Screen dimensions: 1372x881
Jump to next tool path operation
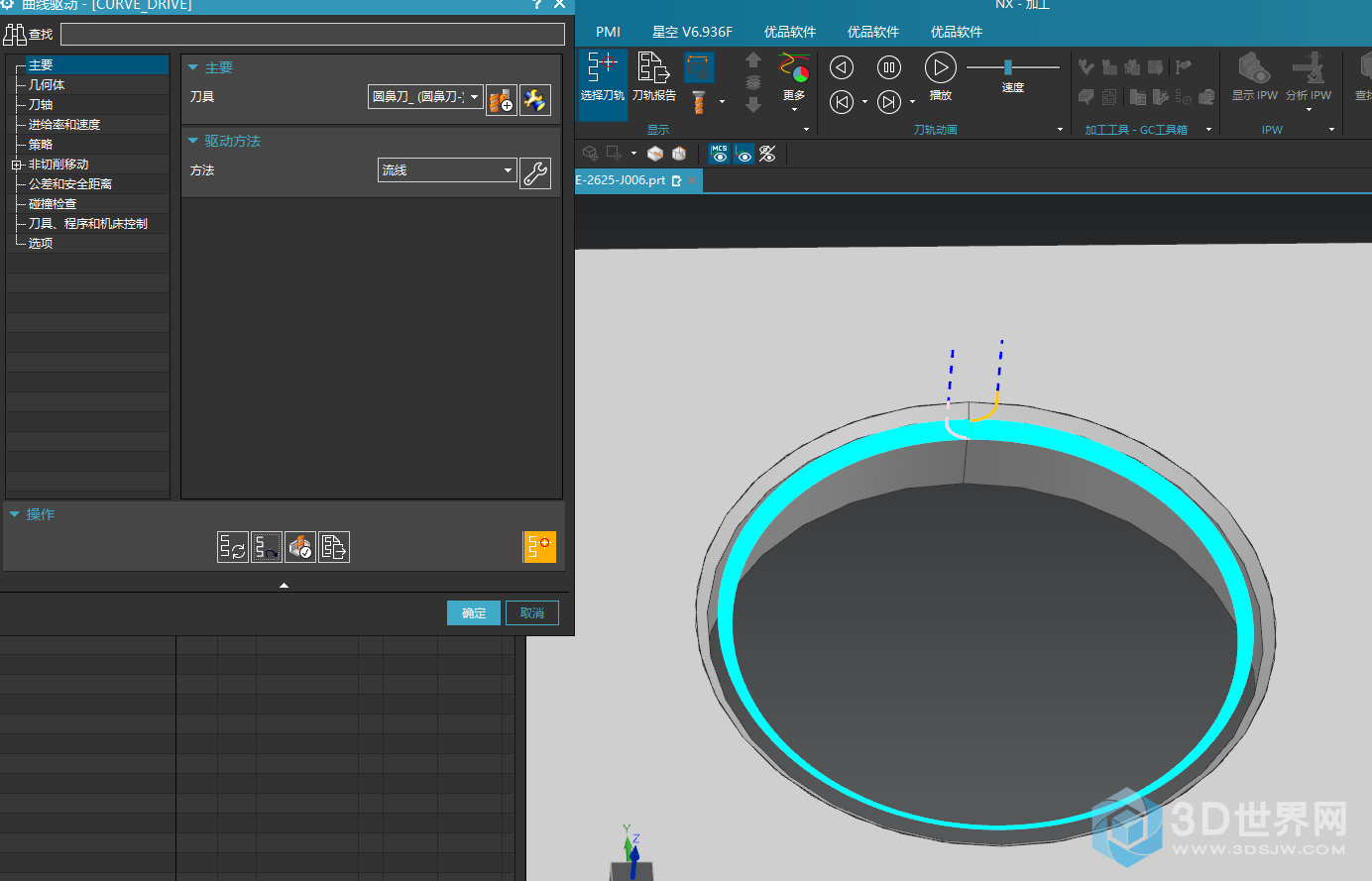pos(889,102)
